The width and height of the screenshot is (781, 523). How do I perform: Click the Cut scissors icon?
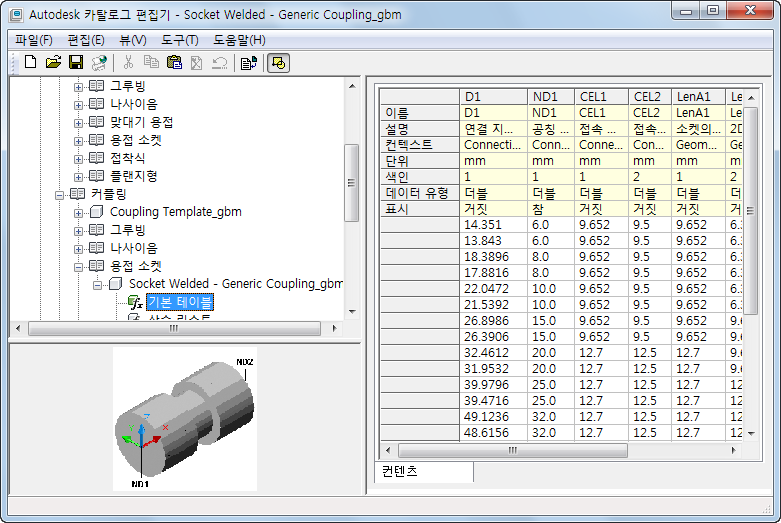129,62
